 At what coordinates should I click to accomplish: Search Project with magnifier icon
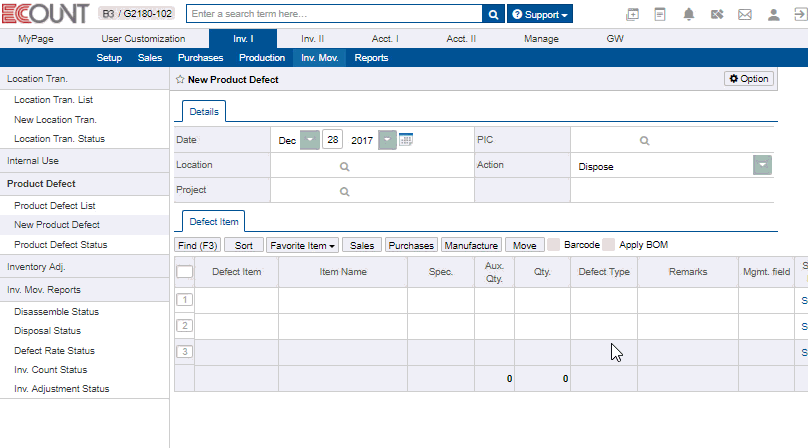pyautogui.click(x=345, y=192)
